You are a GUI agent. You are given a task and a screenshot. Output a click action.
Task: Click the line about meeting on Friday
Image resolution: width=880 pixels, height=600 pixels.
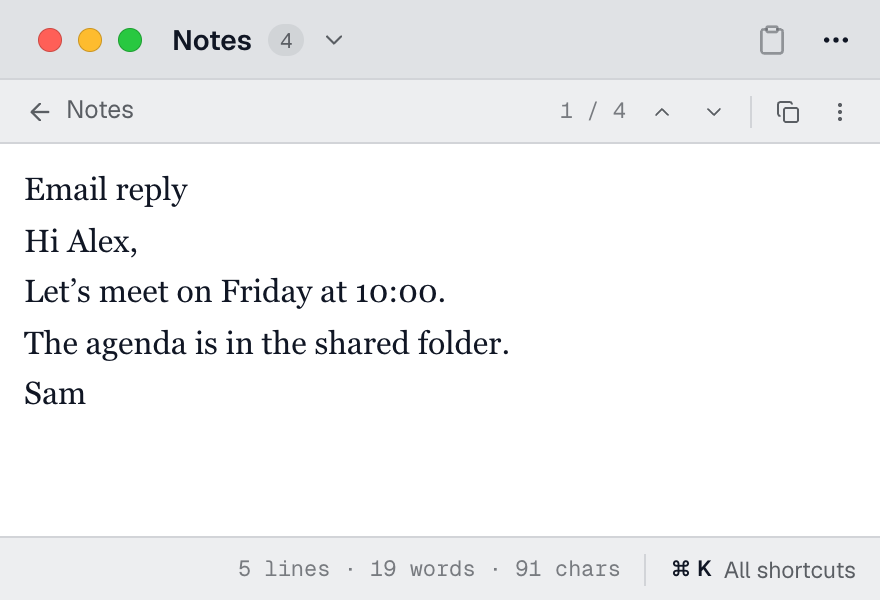[x=235, y=292]
